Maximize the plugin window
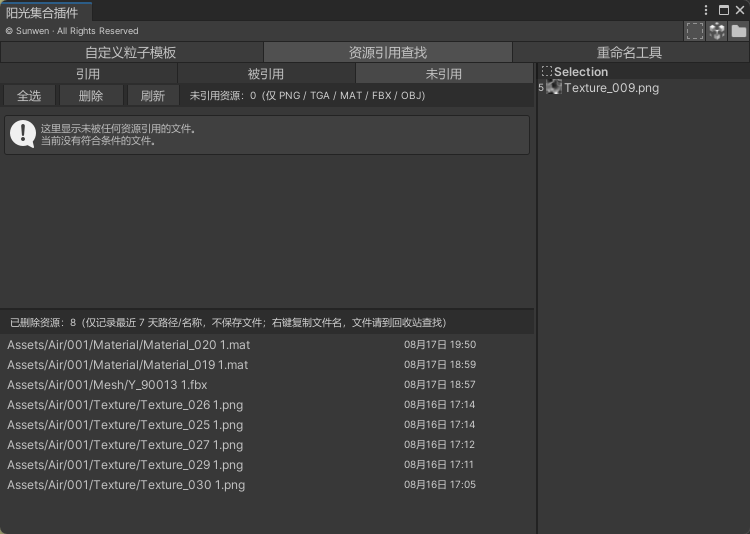 pos(724,10)
